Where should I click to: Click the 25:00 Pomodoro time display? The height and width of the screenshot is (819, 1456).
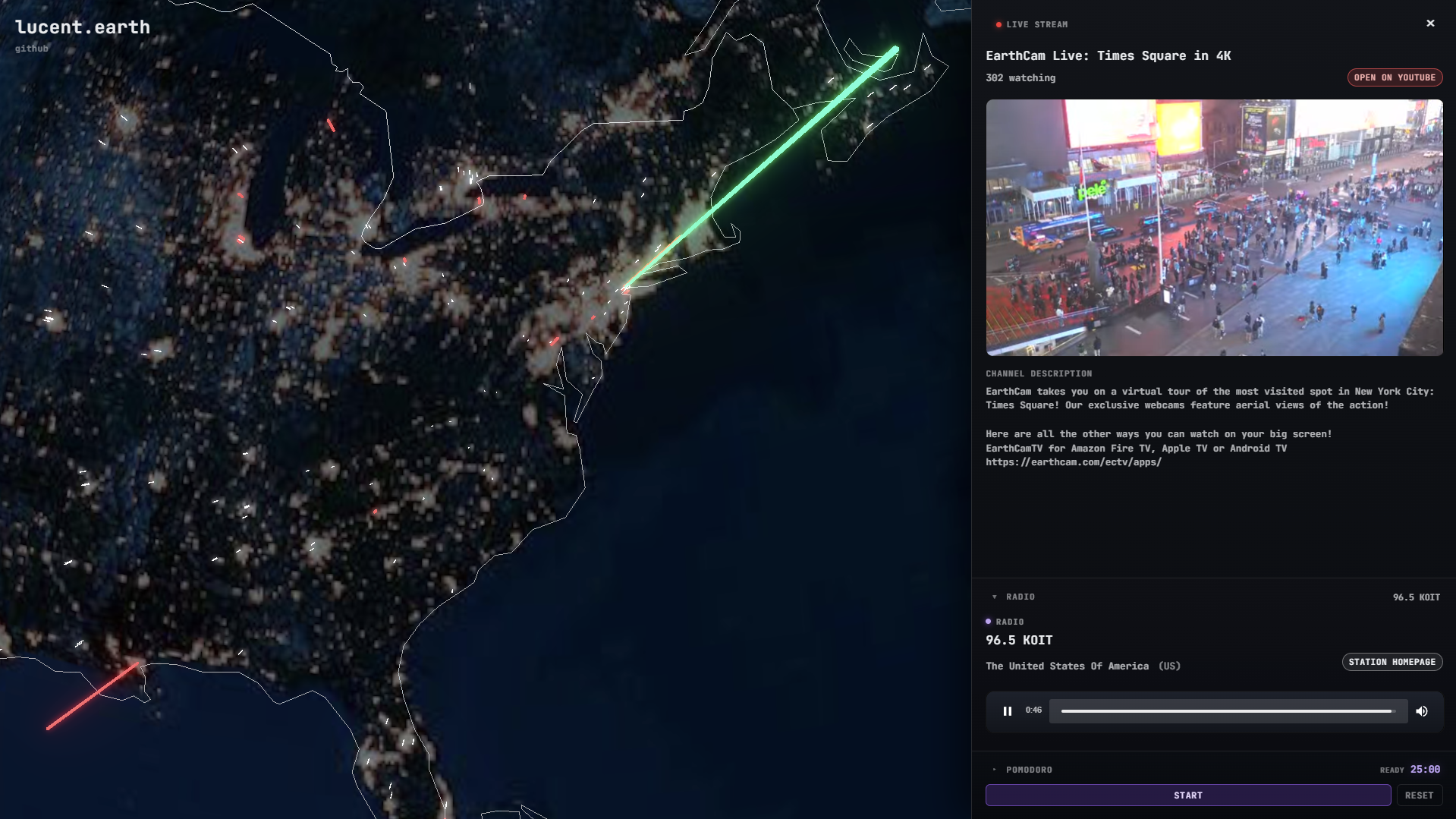(x=1425, y=770)
